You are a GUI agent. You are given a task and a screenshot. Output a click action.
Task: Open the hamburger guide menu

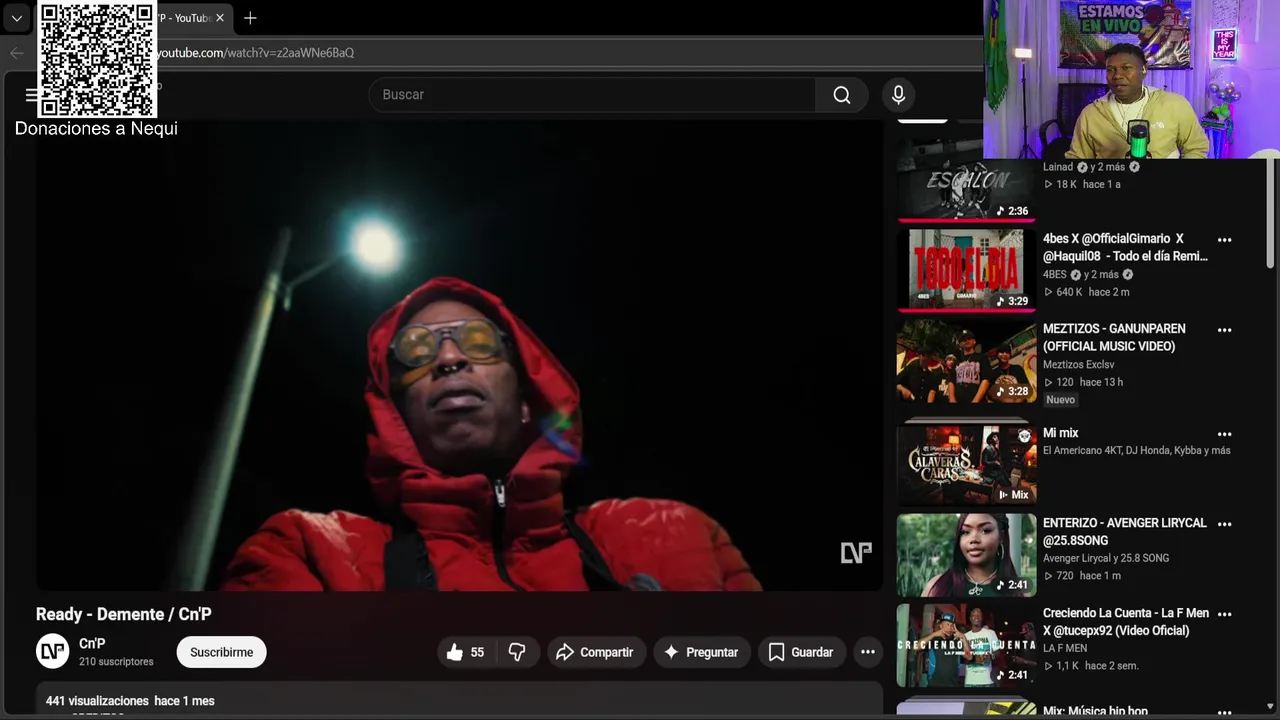(31, 95)
